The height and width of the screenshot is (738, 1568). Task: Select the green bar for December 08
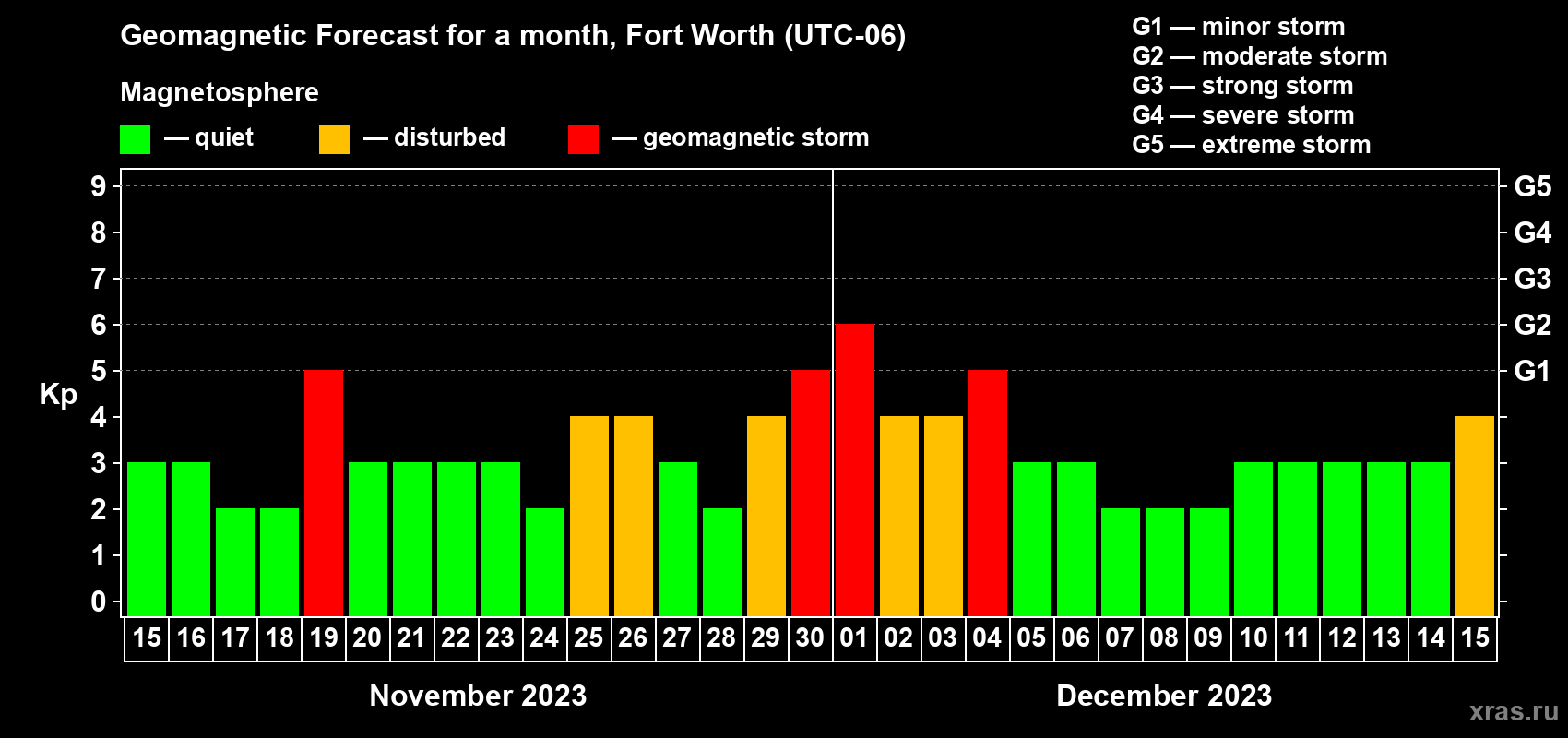coord(1165,563)
